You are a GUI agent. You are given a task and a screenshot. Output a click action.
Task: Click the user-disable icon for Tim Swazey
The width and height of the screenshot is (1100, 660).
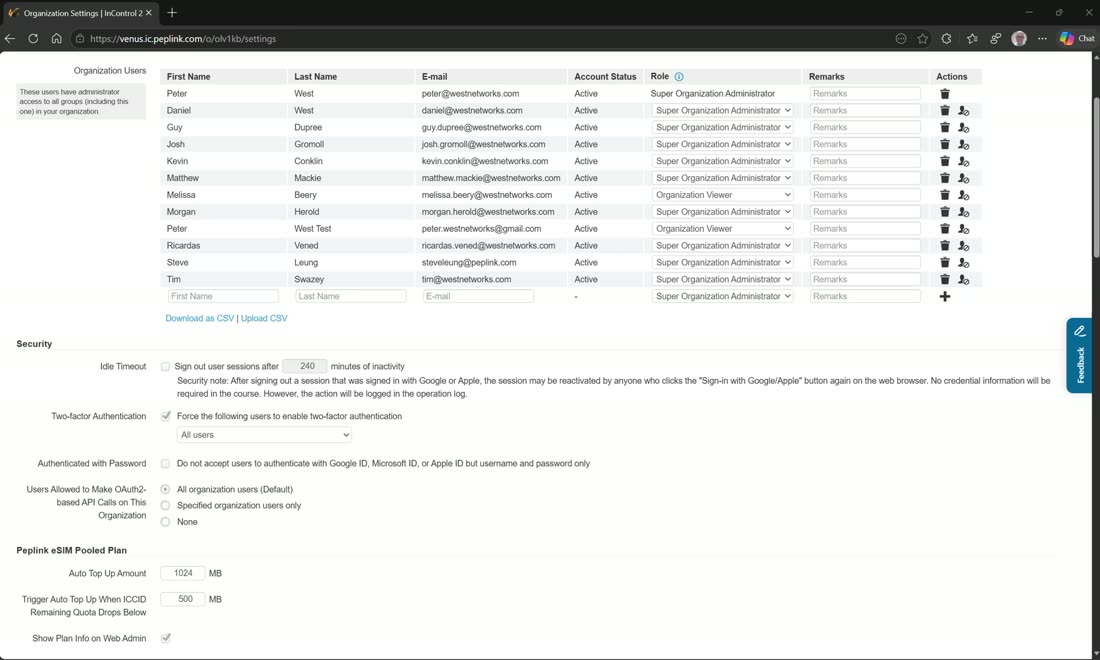click(963, 279)
